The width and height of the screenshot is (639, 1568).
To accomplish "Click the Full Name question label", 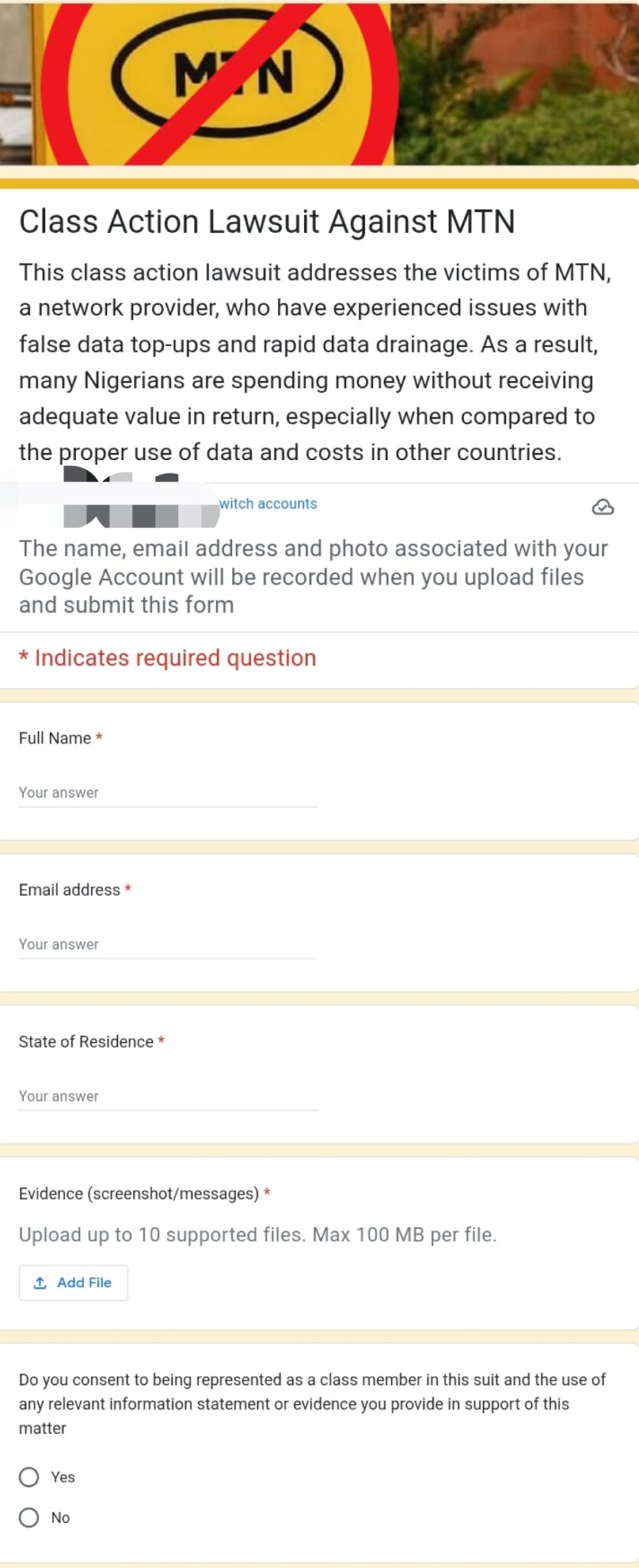I will 54,738.
